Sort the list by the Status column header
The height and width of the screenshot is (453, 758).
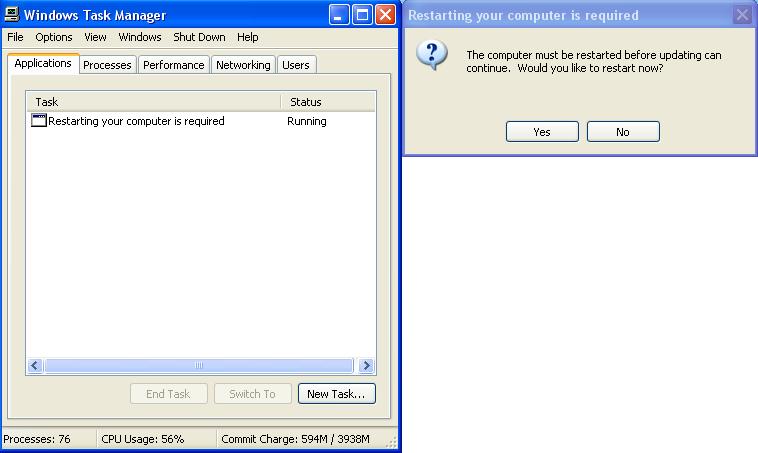[x=328, y=102]
